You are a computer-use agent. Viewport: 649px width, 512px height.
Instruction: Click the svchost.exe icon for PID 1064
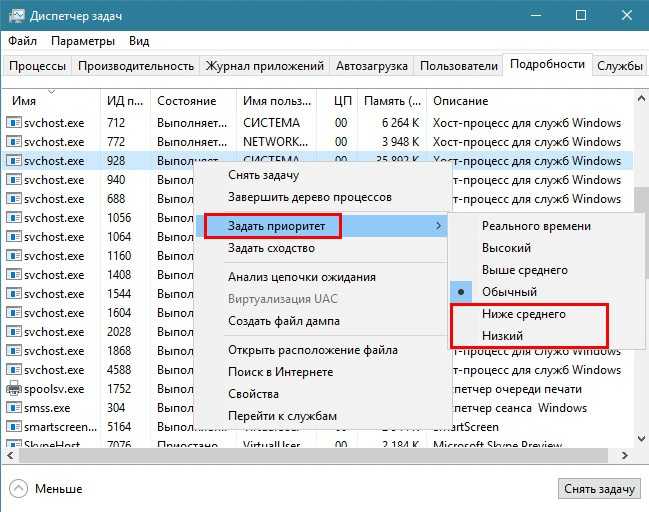[14, 237]
